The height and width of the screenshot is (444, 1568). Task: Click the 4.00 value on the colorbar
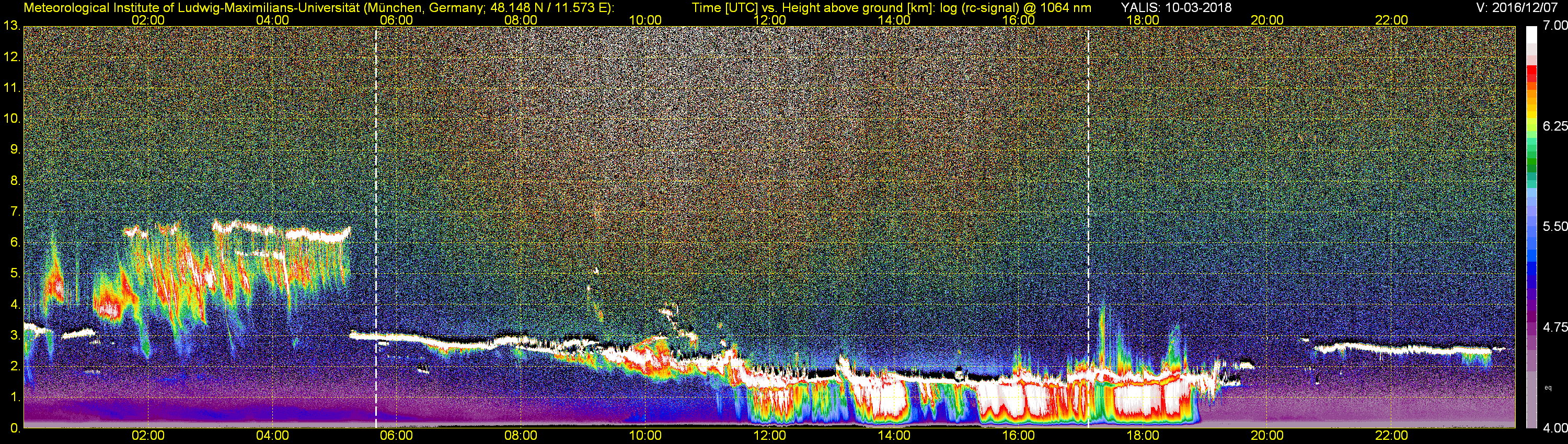[1554, 428]
